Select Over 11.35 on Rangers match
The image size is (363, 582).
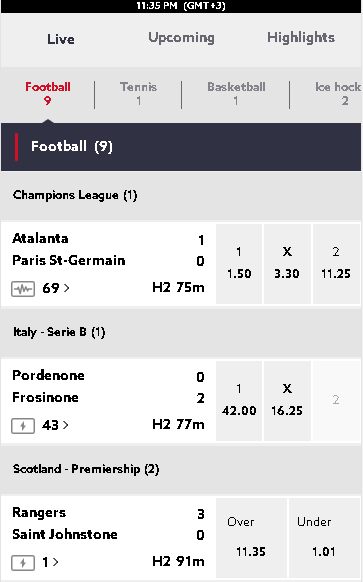(x=251, y=538)
